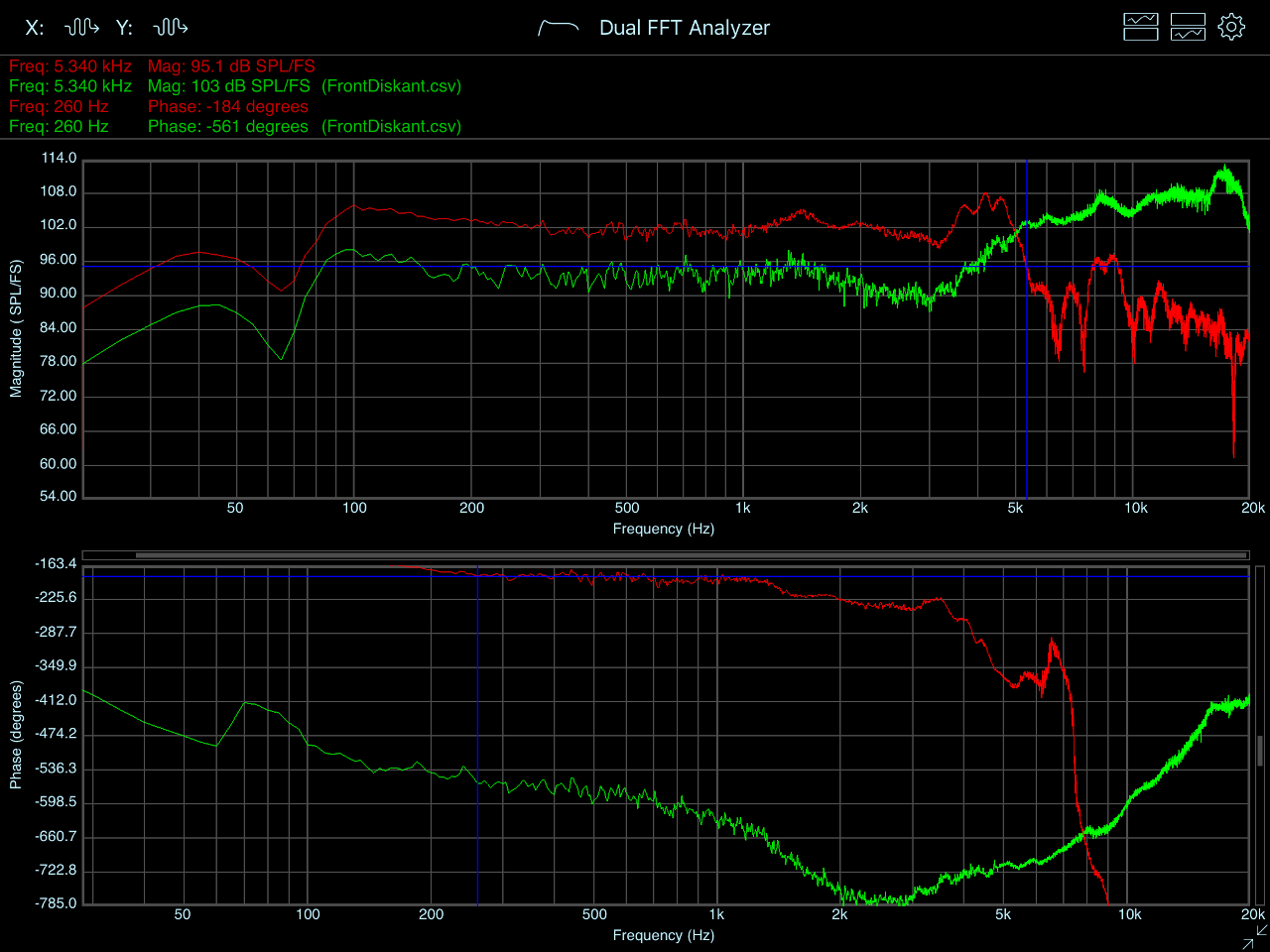1270x952 pixels.
Task: Click the blue vertical cursor line in the magnitude plot
Action: [x=1026, y=327]
